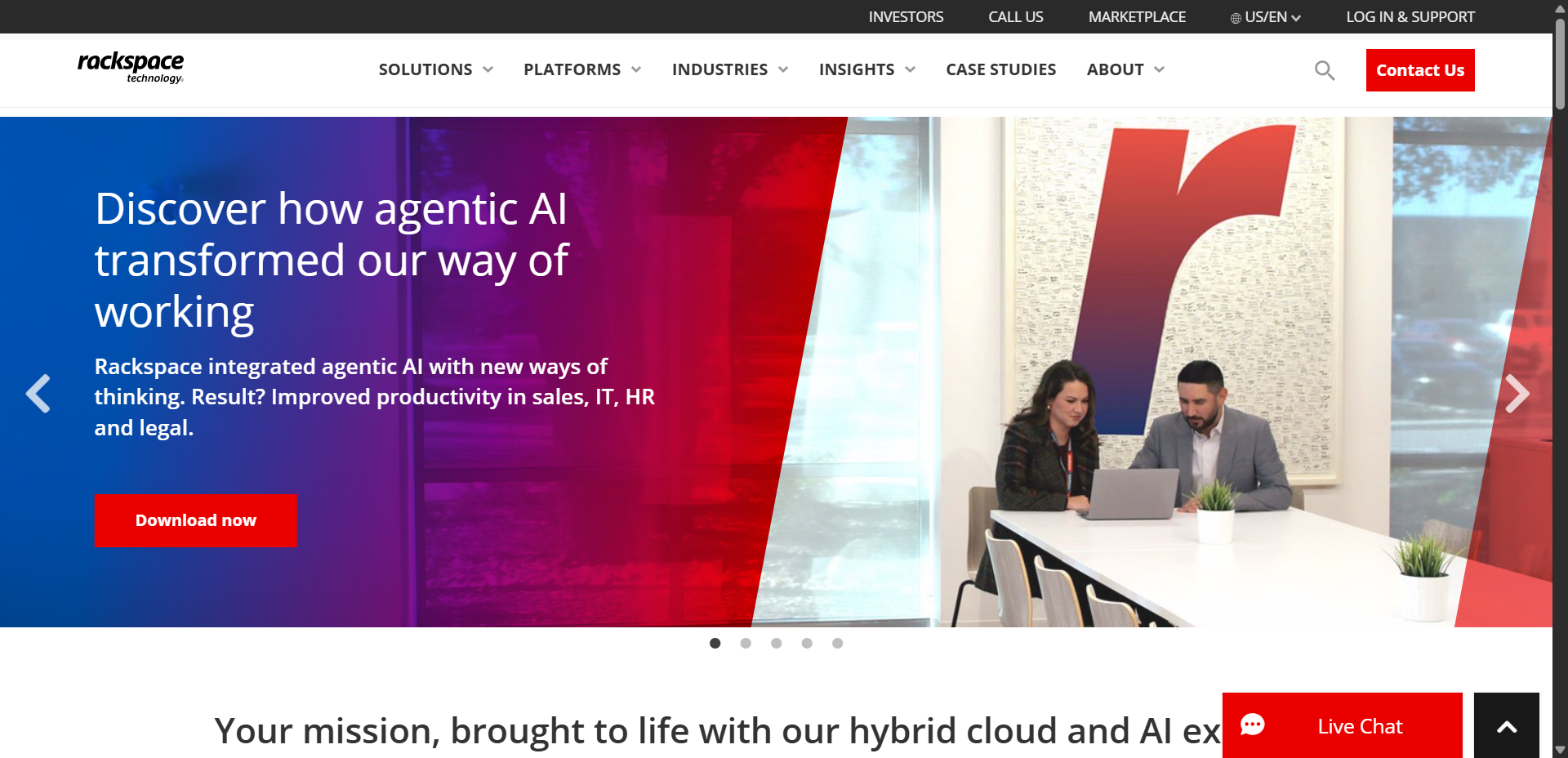Select the fifth carousel dot
The image size is (1568, 758).
[837, 644]
